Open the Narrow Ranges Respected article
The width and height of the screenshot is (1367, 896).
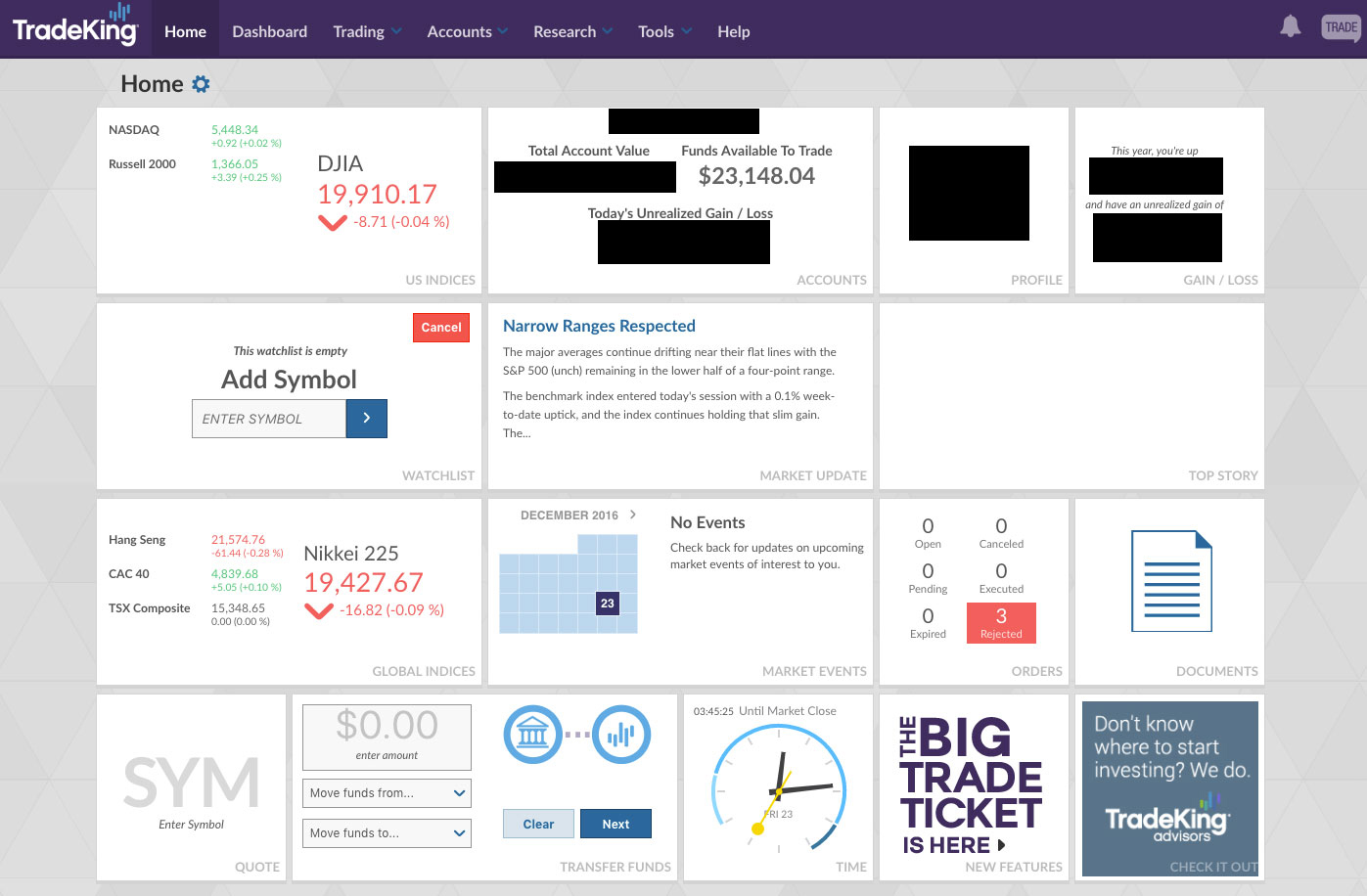(x=599, y=326)
